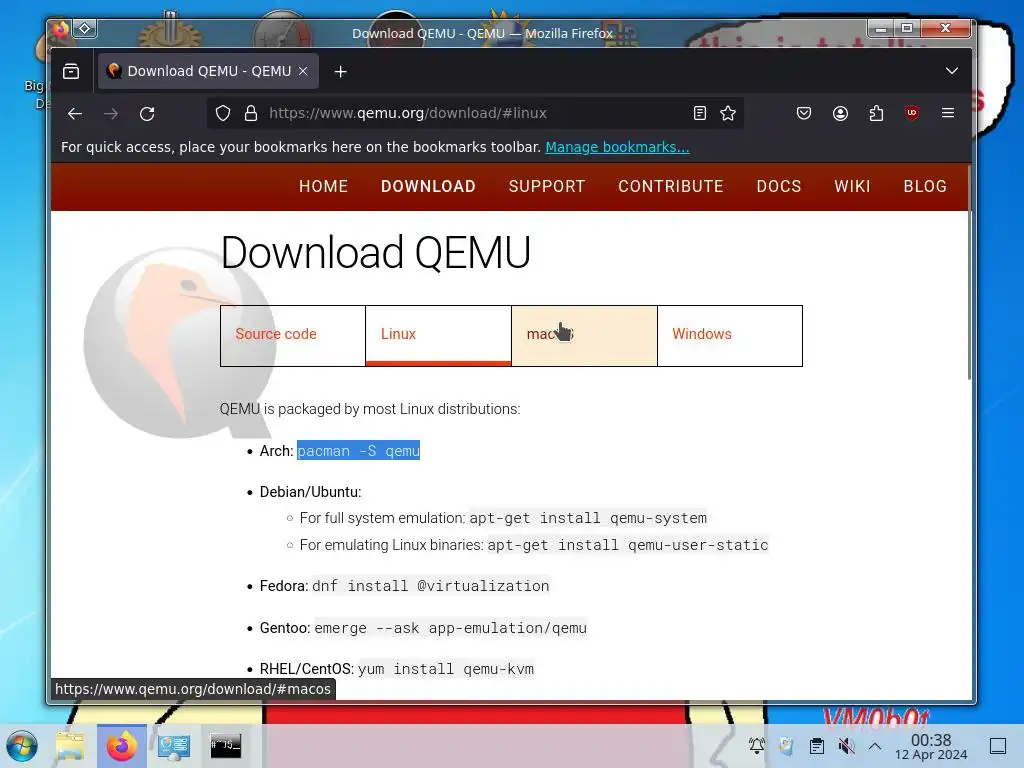The width and height of the screenshot is (1024, 768).
Task: Click the Download QEMU page heading
Action: (x=376, y=252)
